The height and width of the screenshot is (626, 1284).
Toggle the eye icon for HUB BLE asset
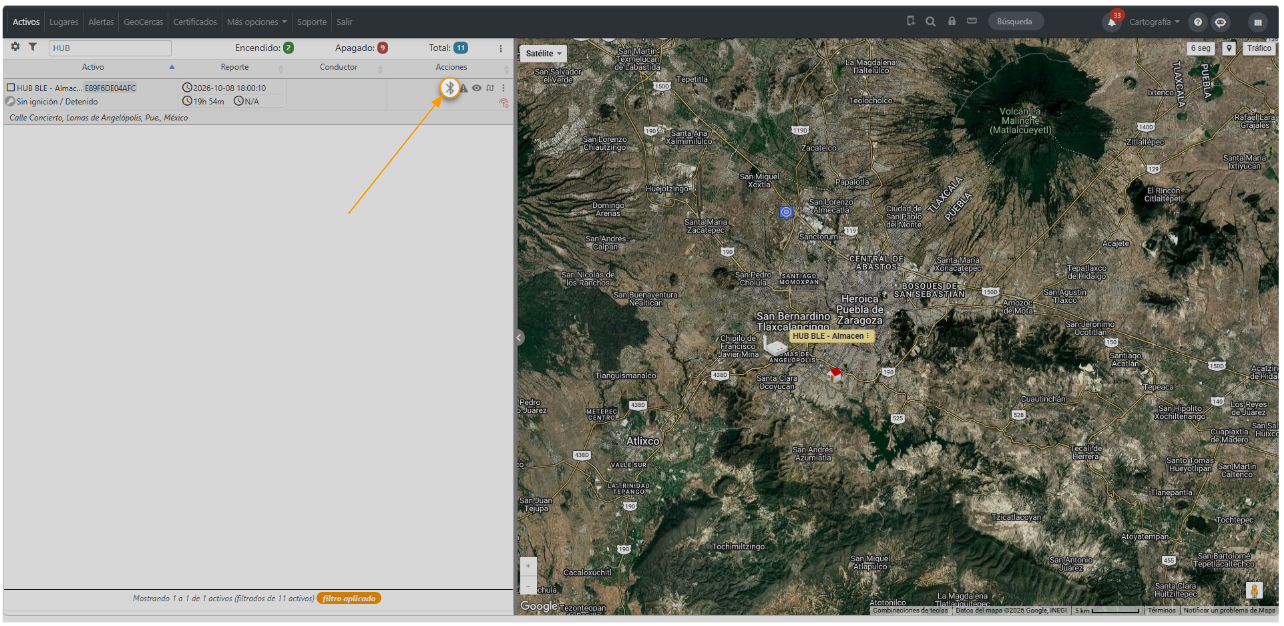[477, 88]
